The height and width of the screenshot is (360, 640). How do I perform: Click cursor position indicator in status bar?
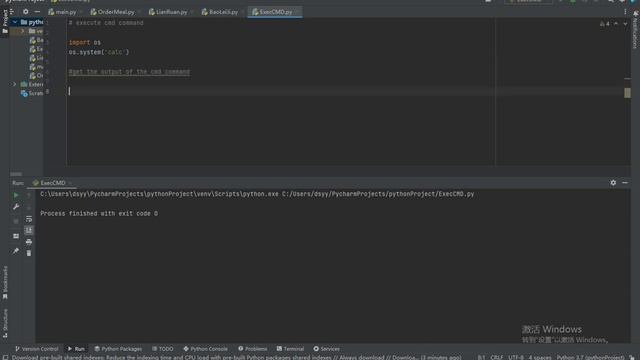click(481, 357)
